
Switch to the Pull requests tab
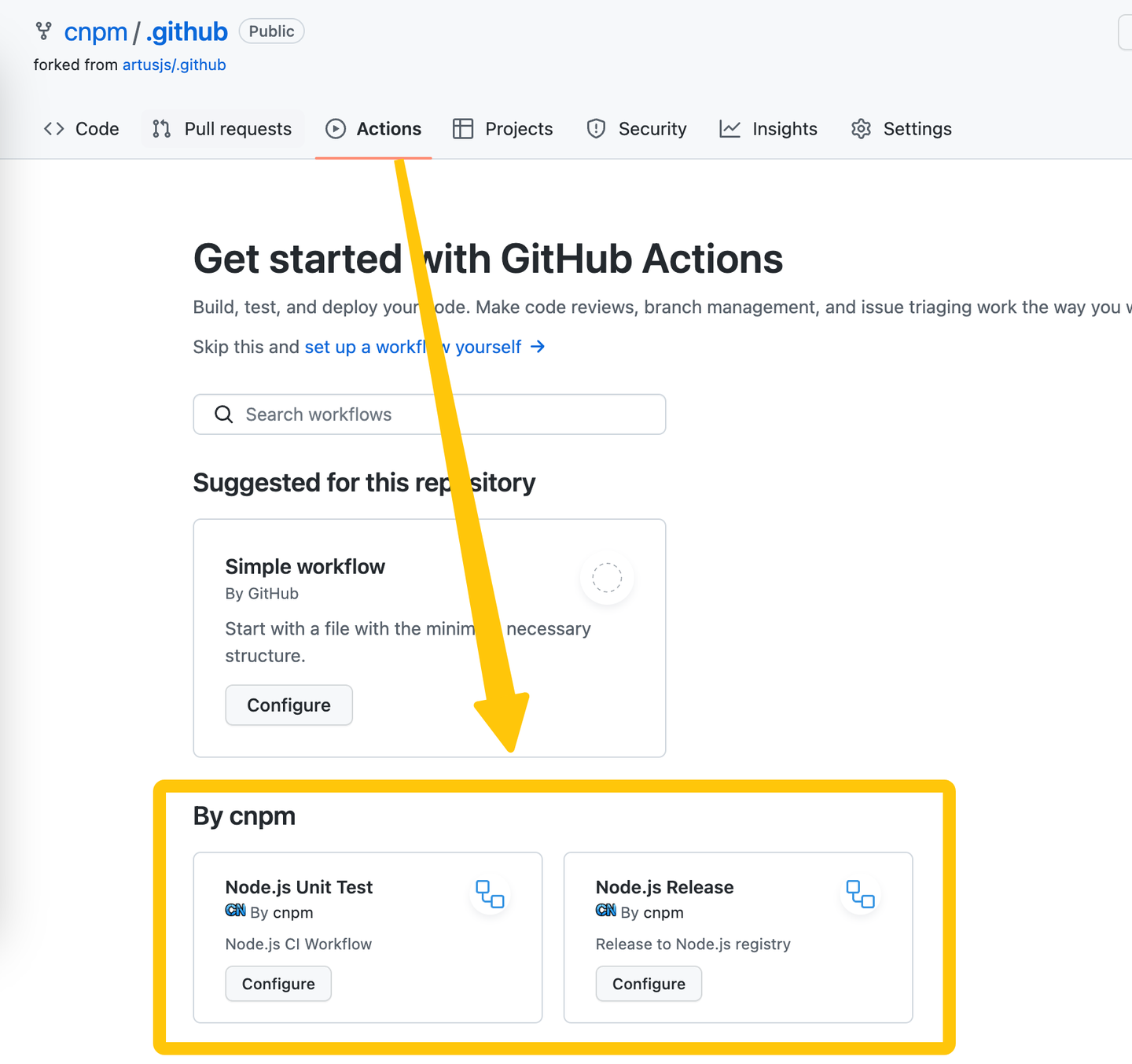(236, 128)
